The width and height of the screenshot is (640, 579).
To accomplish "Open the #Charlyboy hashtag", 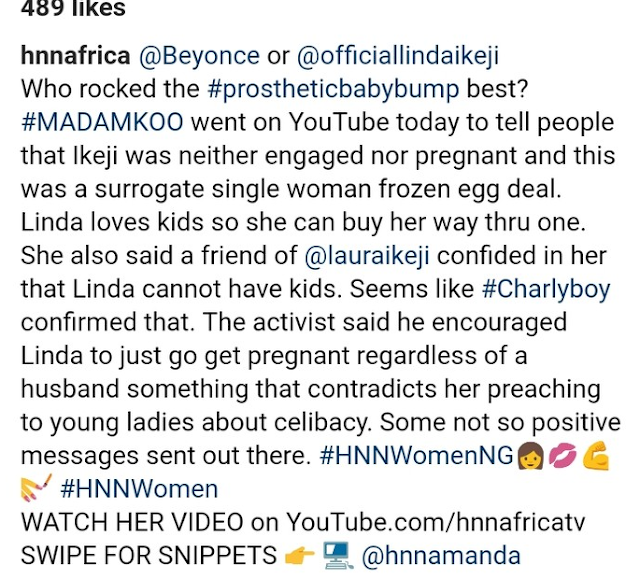I will (x=546, y=290).
